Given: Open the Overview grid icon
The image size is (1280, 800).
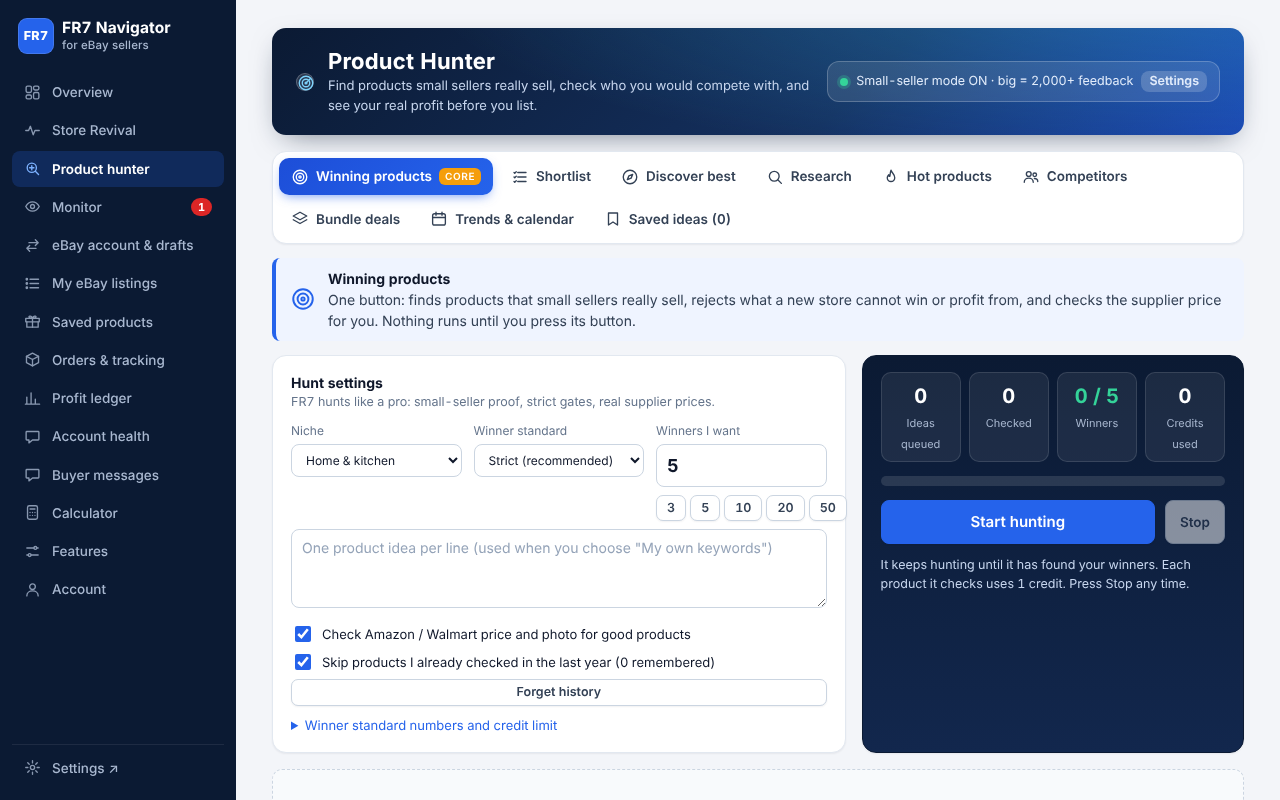Looking at the screenshot, I should (33, 92).
